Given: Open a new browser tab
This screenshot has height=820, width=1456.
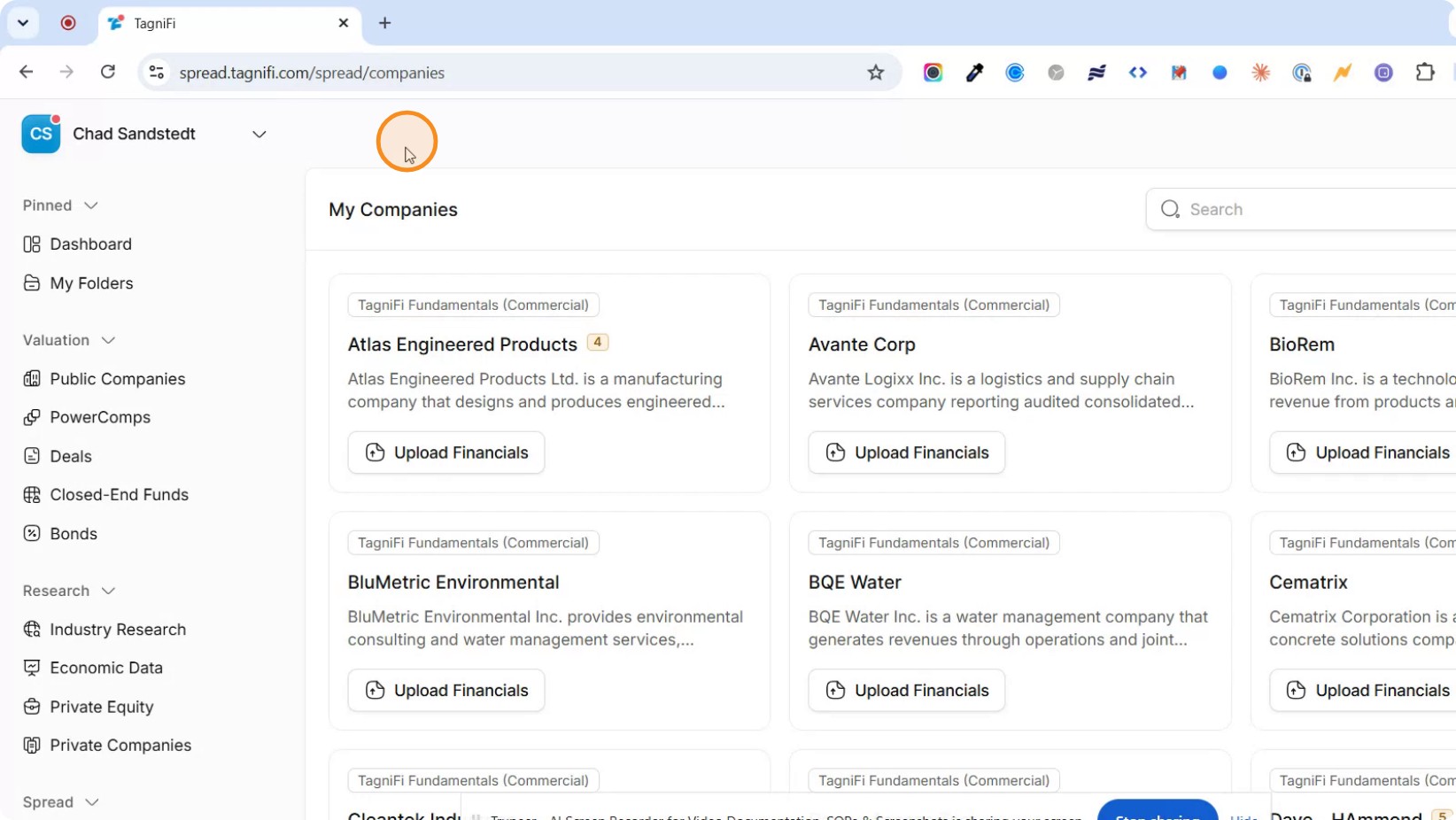Looking at the screenshot, I should coord(384,23).
